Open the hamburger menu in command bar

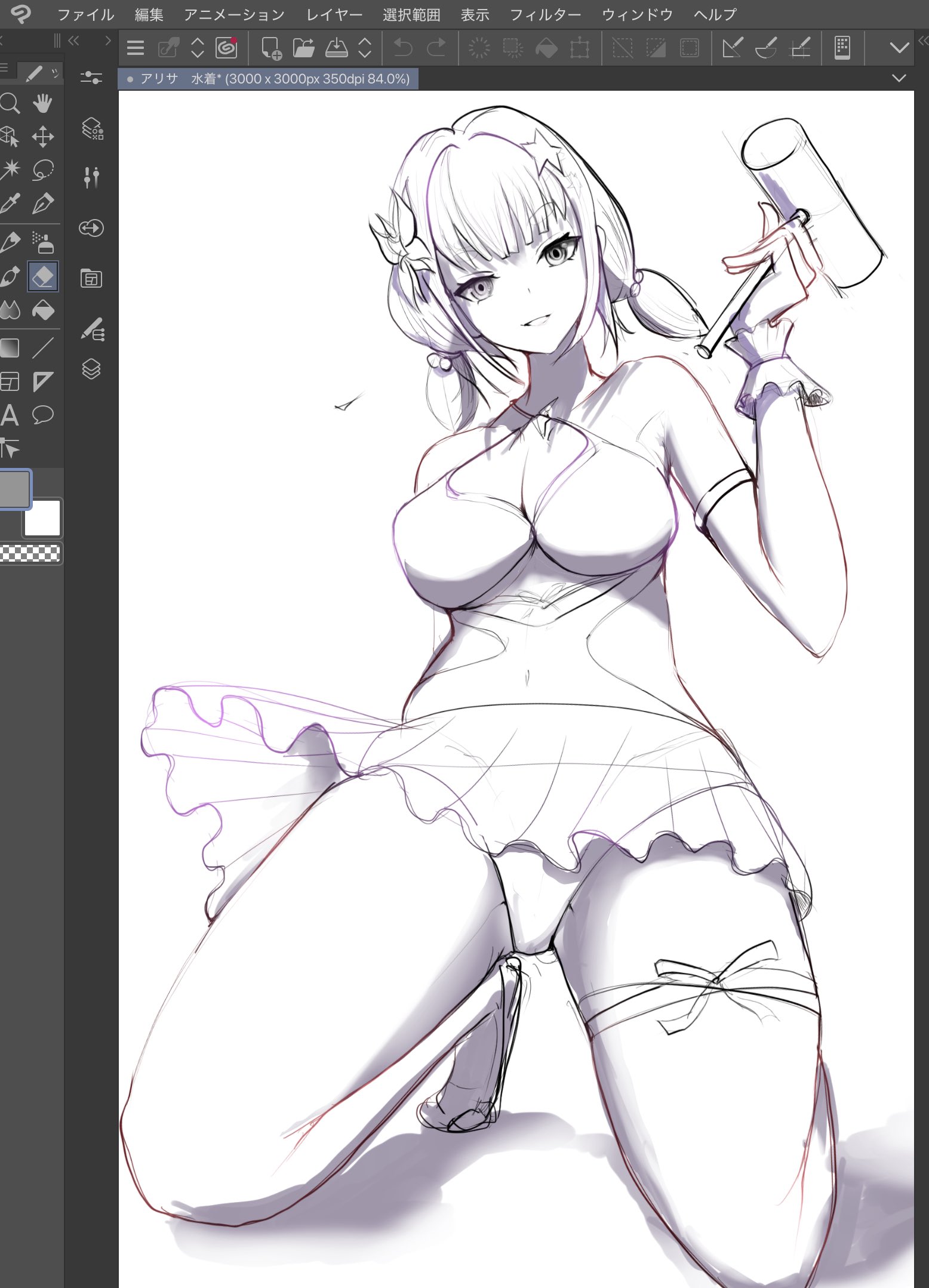pyautogui.click(x=136, y=47)
